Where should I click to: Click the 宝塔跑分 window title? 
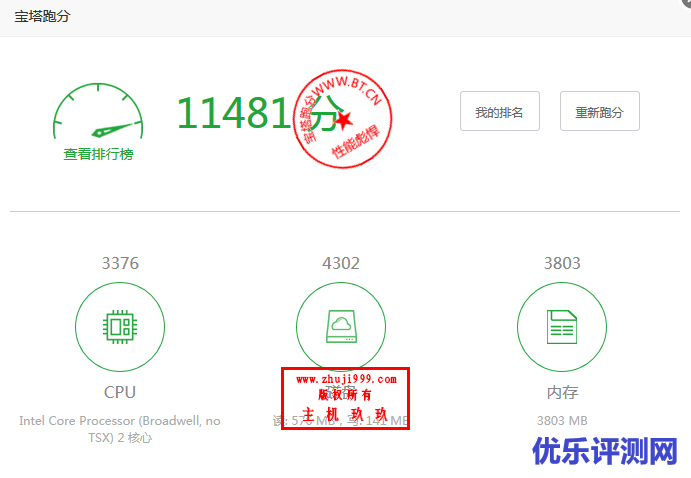(x=42, y=17)
